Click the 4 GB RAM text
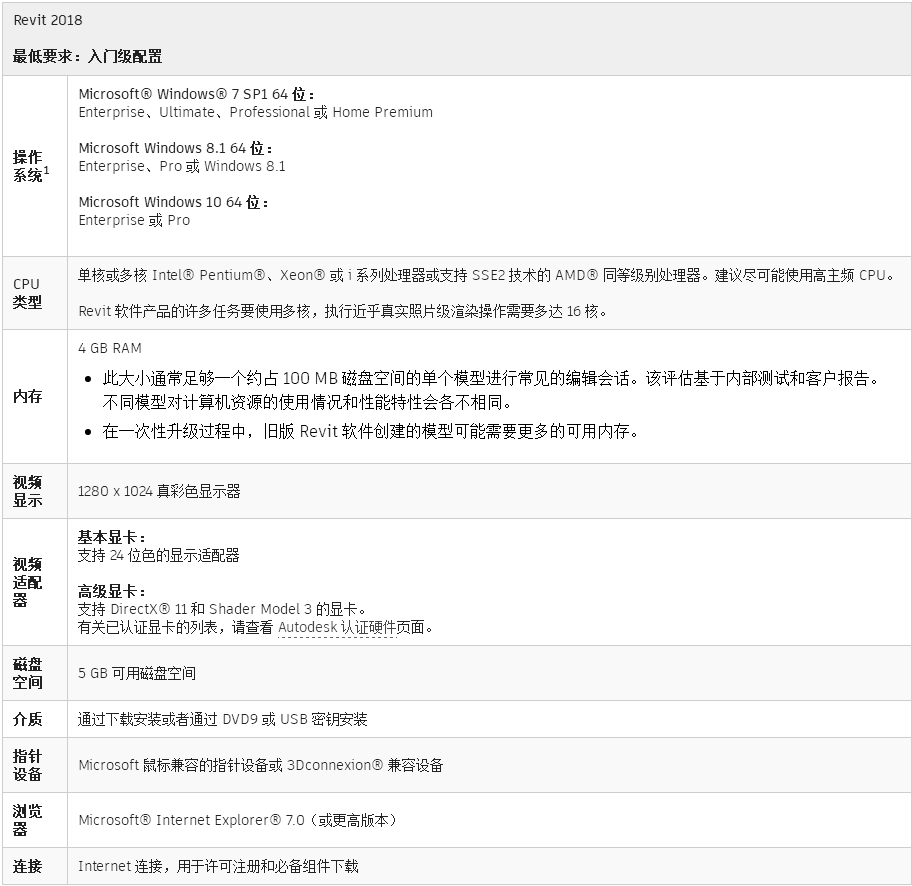This screenshot has width=912, height=886. pyautogui.click(x=110, y=348)
